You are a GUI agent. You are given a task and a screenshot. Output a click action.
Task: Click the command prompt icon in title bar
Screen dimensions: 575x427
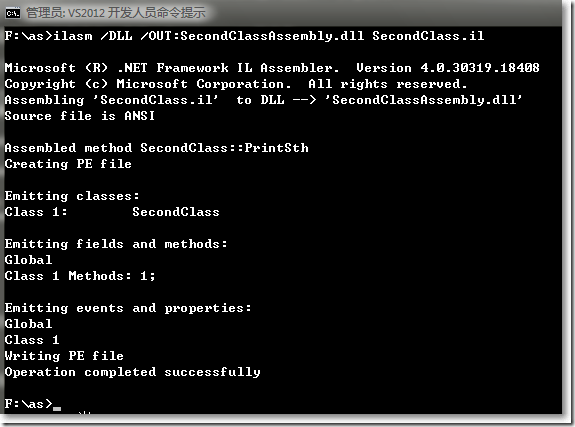12,14
